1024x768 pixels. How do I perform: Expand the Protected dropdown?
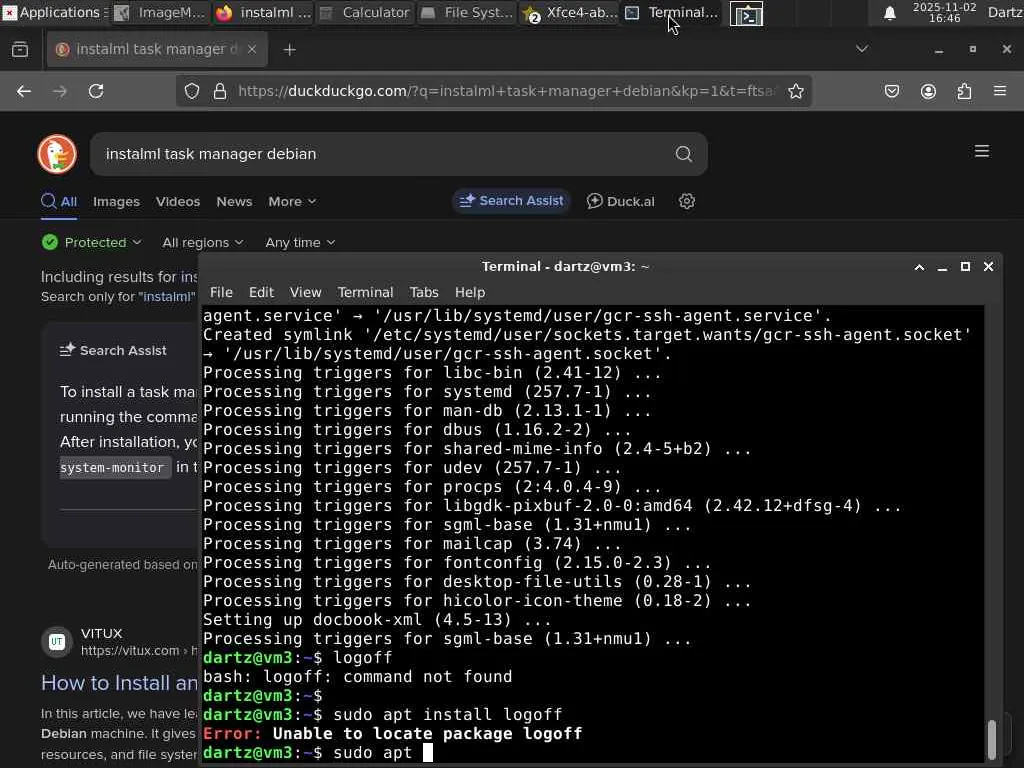point(91,242)
